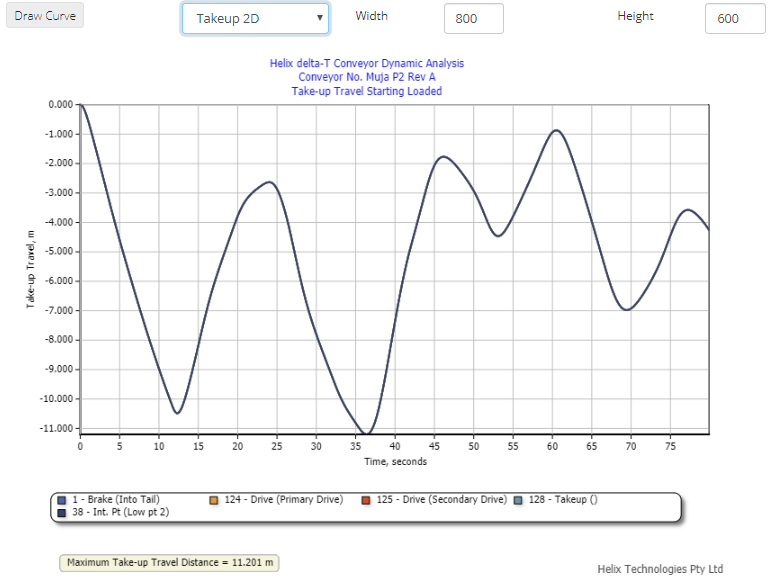Click the Brake (Into Tail) legend swatch
Image resolution: width=773 pixels, height=586 pixels.
pos(62,499)
